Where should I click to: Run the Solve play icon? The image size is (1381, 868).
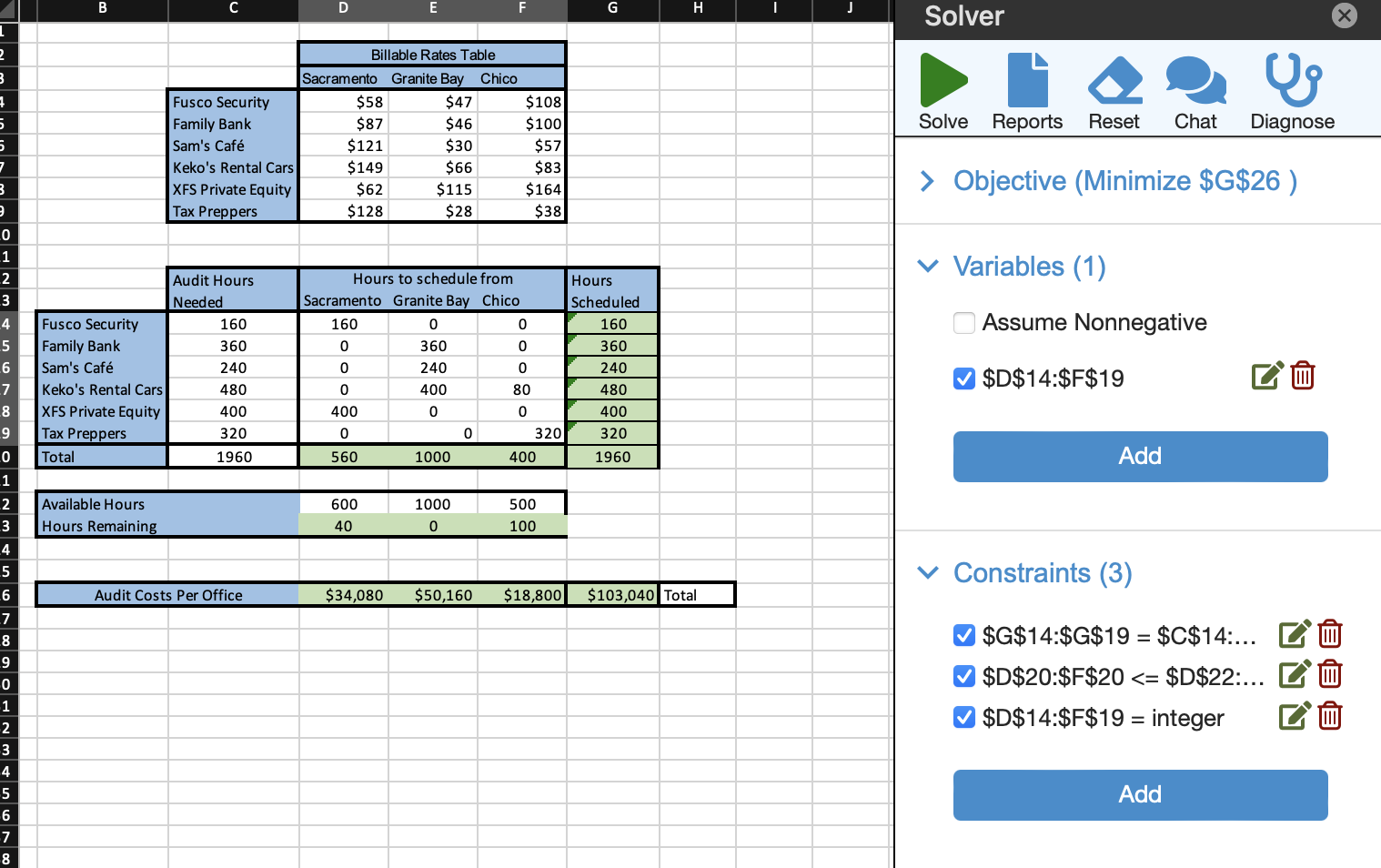(943, 80)
